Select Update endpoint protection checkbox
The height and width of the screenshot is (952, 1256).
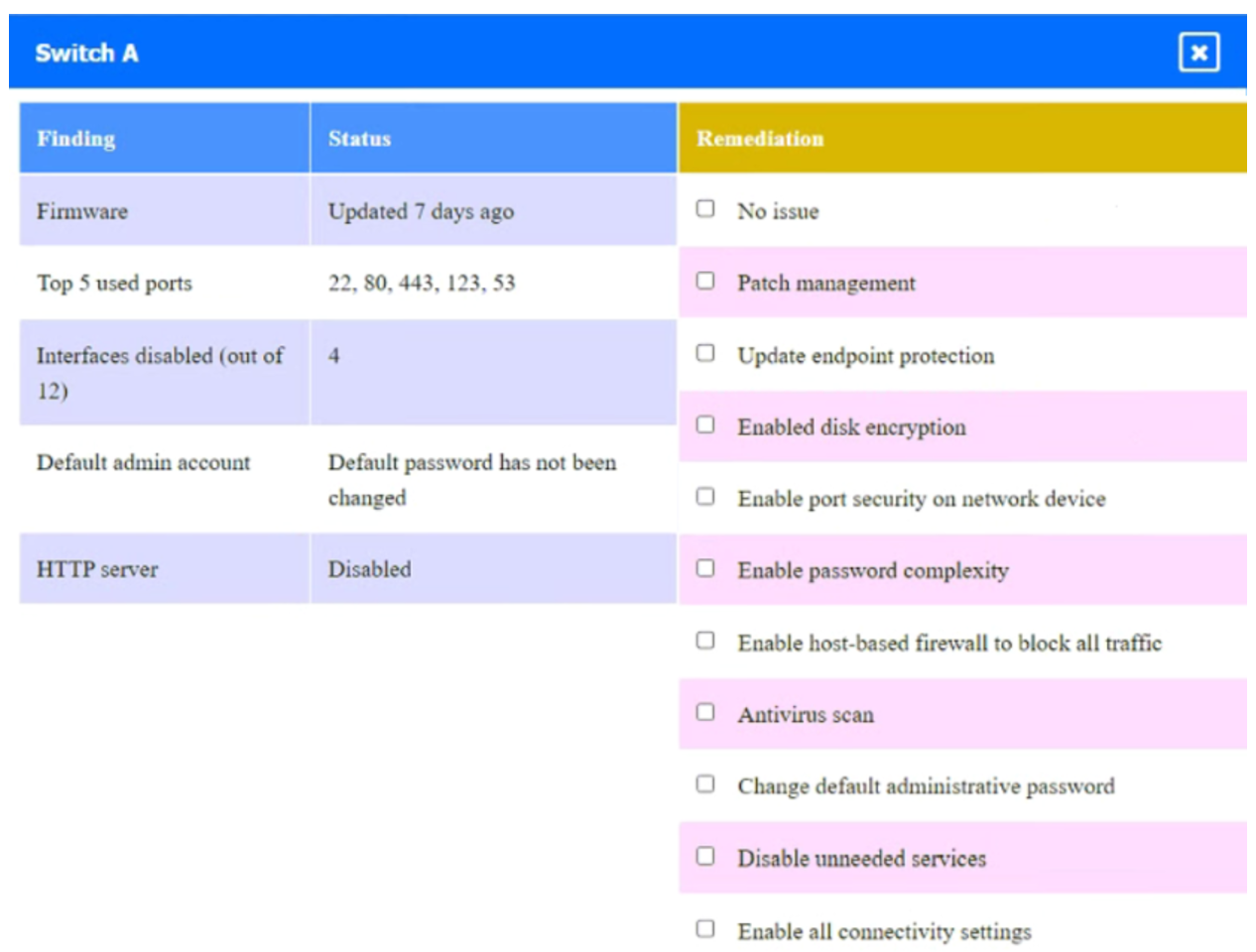tap(705, 353)
